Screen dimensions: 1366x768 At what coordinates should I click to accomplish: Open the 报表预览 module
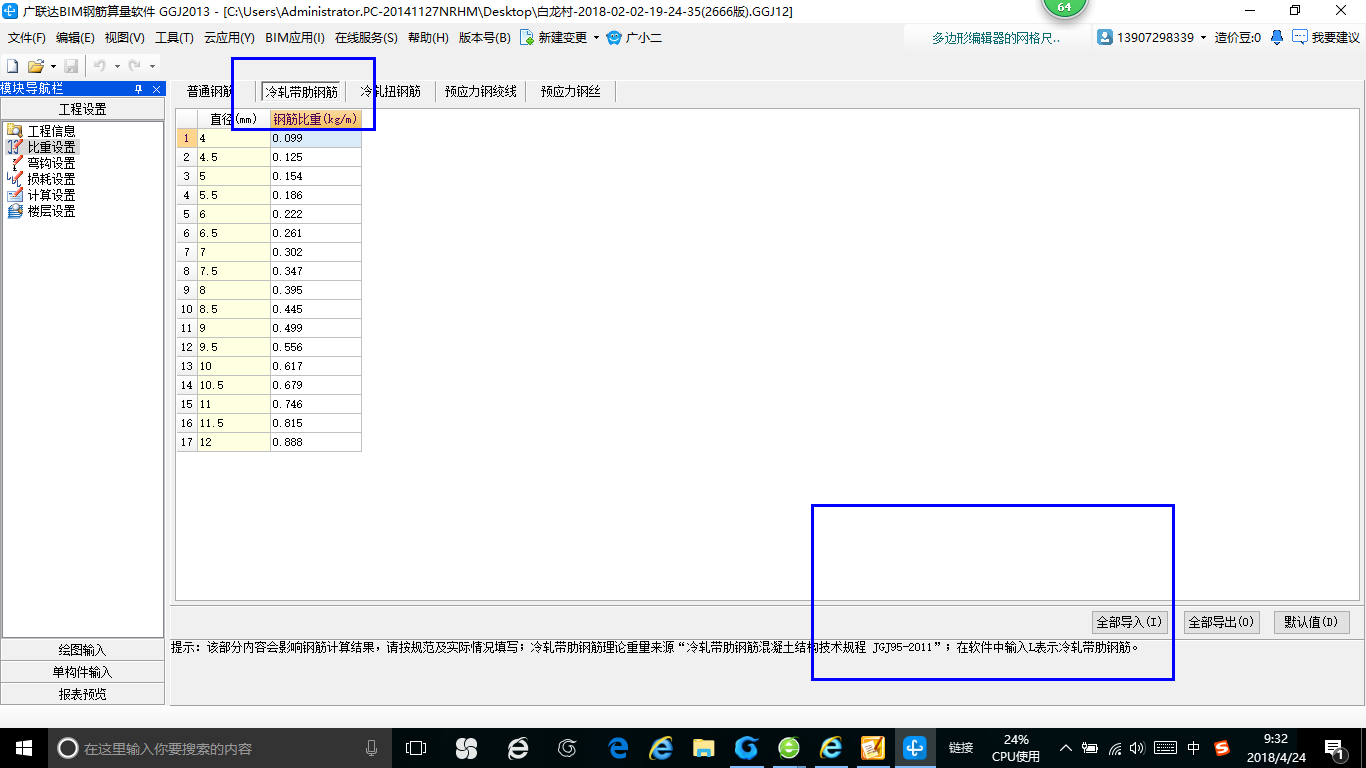point(82,694)
